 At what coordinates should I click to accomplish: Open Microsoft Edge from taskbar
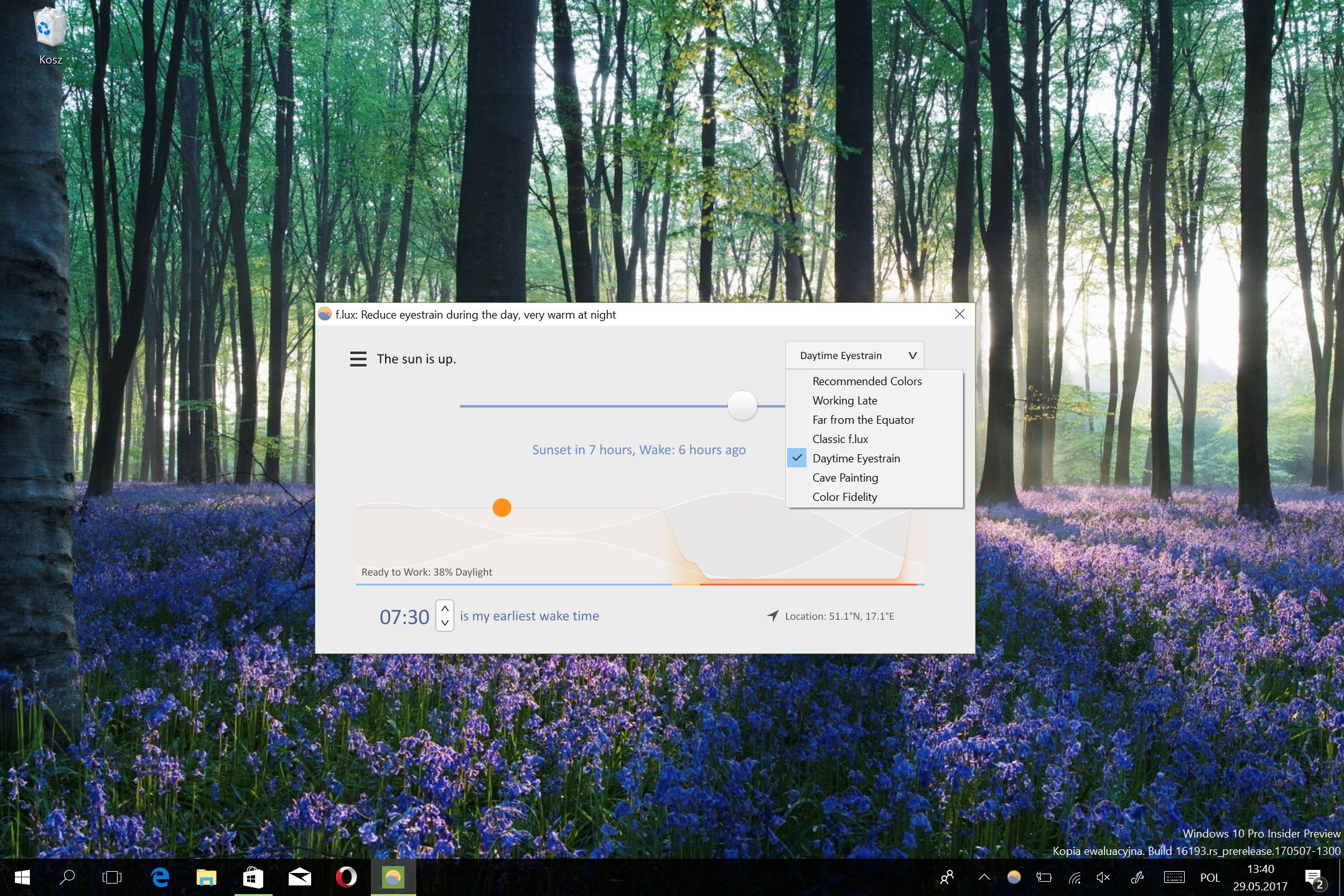click(x=160, y=877)
